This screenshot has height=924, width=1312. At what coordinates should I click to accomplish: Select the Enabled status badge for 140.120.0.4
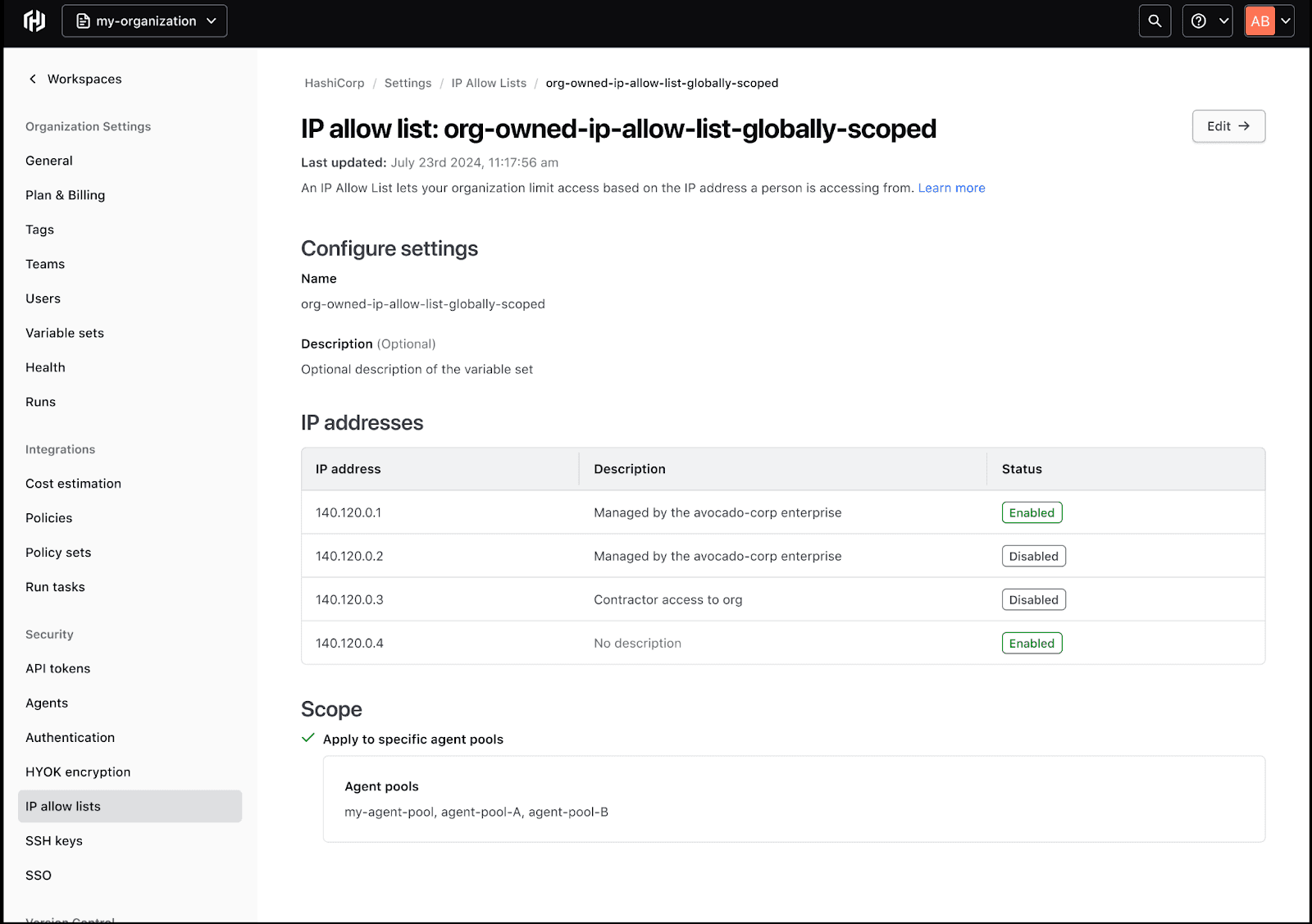point(1032,643)
